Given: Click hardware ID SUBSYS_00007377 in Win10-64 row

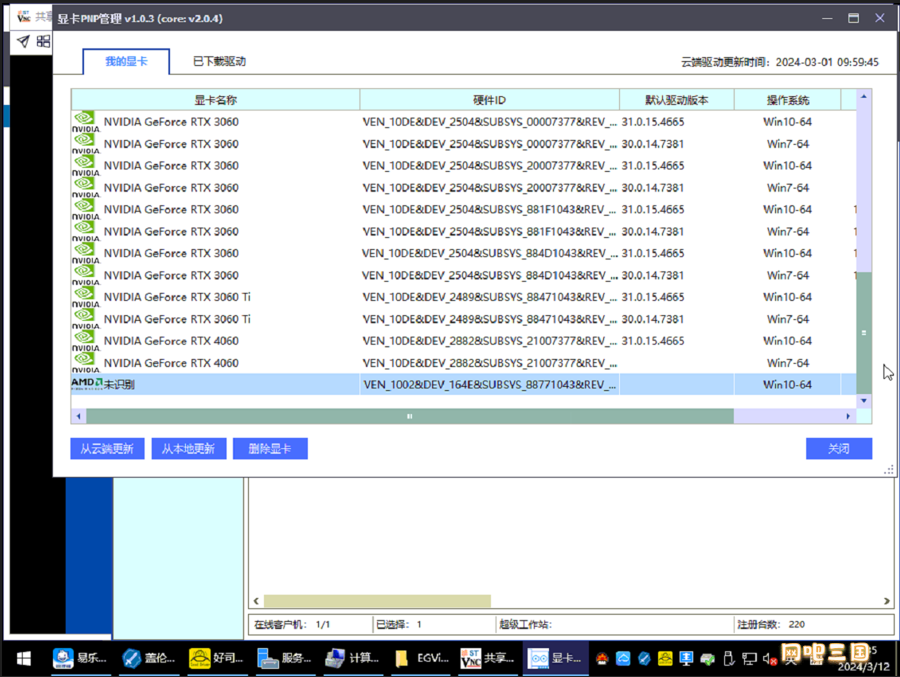Looking at the screenshot, I should point(490,122).
